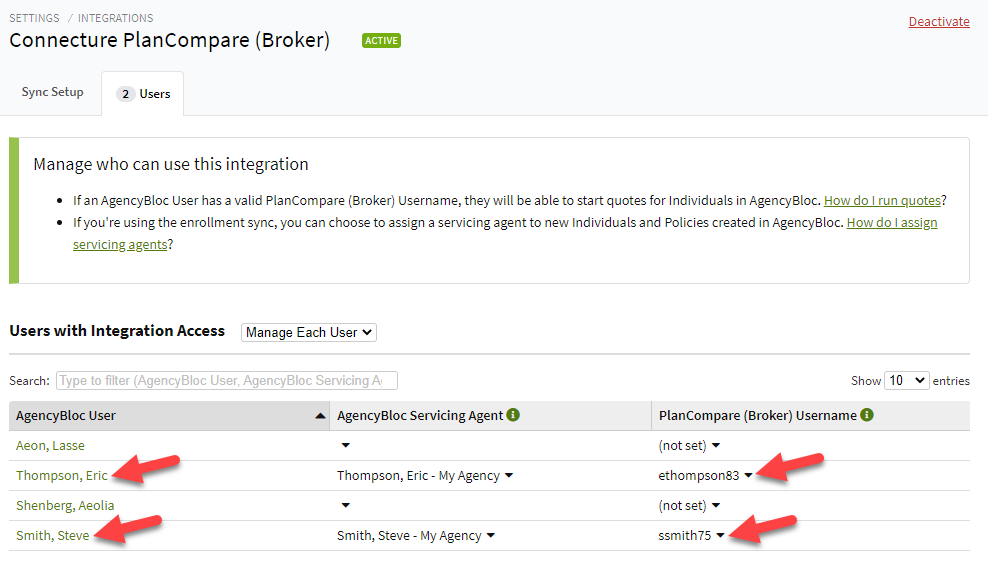
Task: Click the Users tab count badge 2
Action: (x=125, y=94)
